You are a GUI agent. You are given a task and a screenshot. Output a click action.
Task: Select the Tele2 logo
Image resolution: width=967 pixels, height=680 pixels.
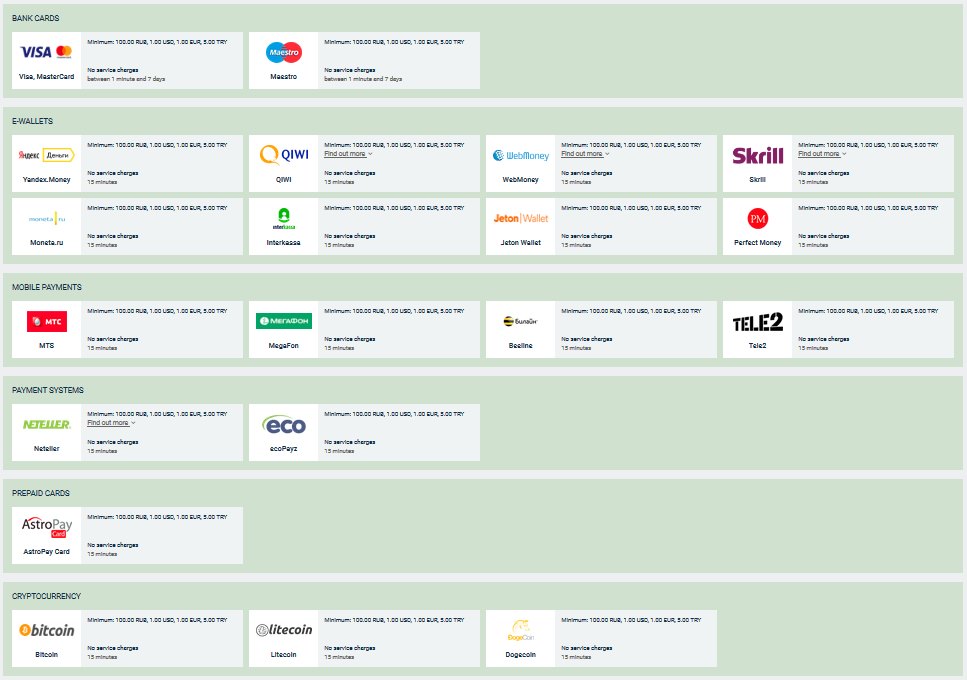click(x=757, y=322)
